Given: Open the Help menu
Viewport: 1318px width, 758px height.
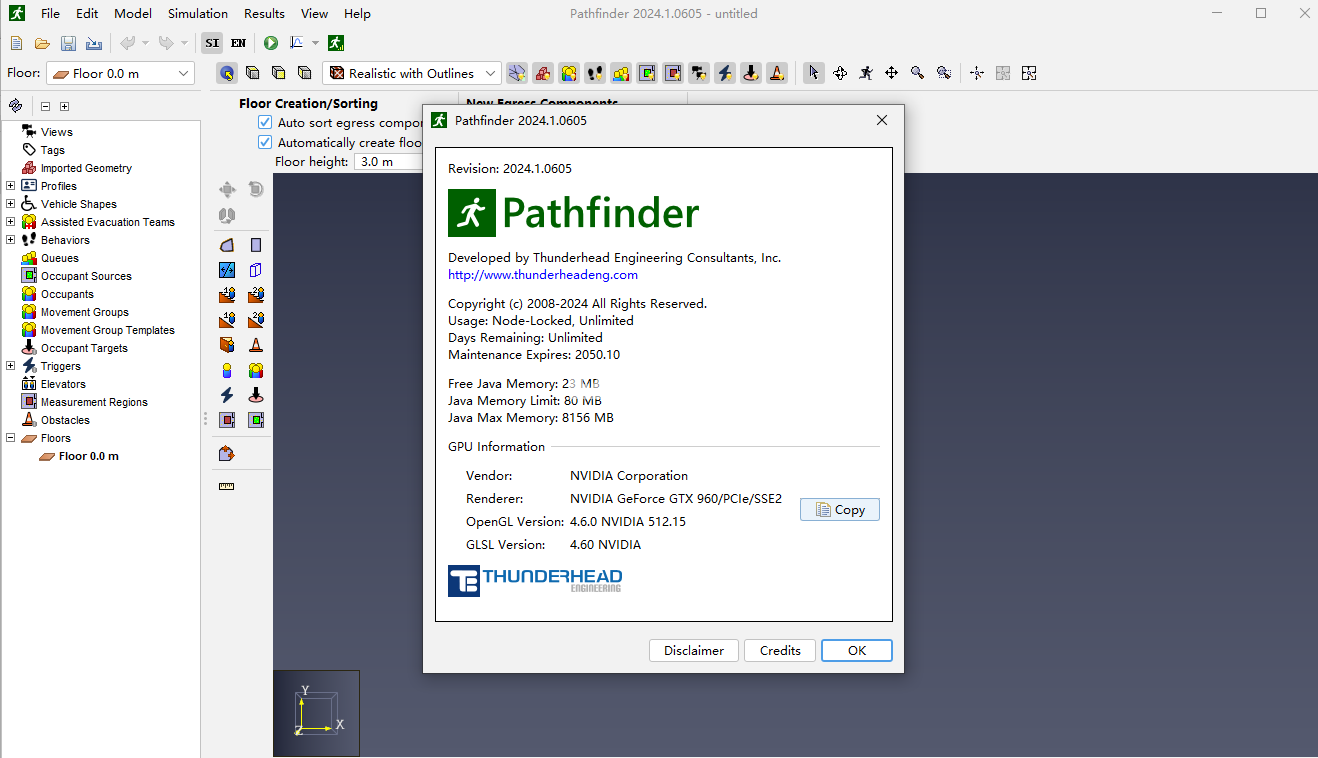Looking at the screenshot, I should (x=357, y=13).
